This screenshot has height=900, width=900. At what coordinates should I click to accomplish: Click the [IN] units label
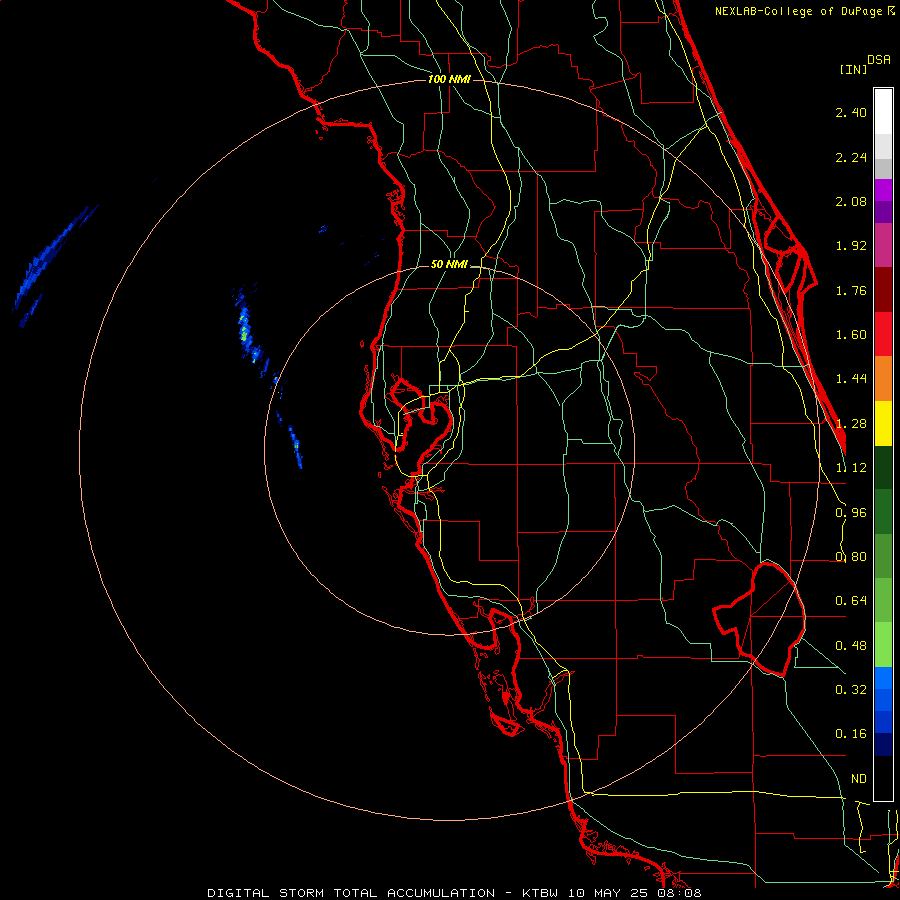coord(853,69)
